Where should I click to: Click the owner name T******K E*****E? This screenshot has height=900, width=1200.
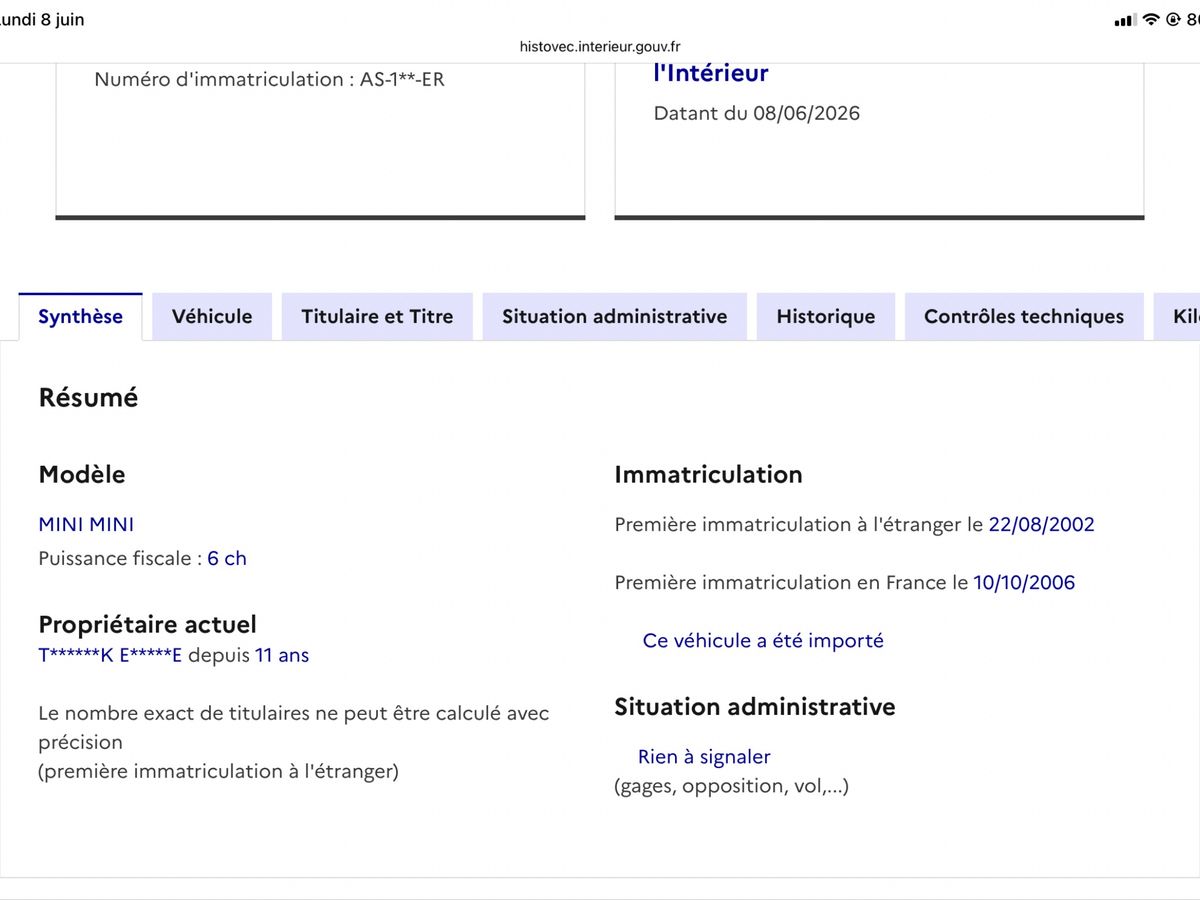click(x=110, y=656)
